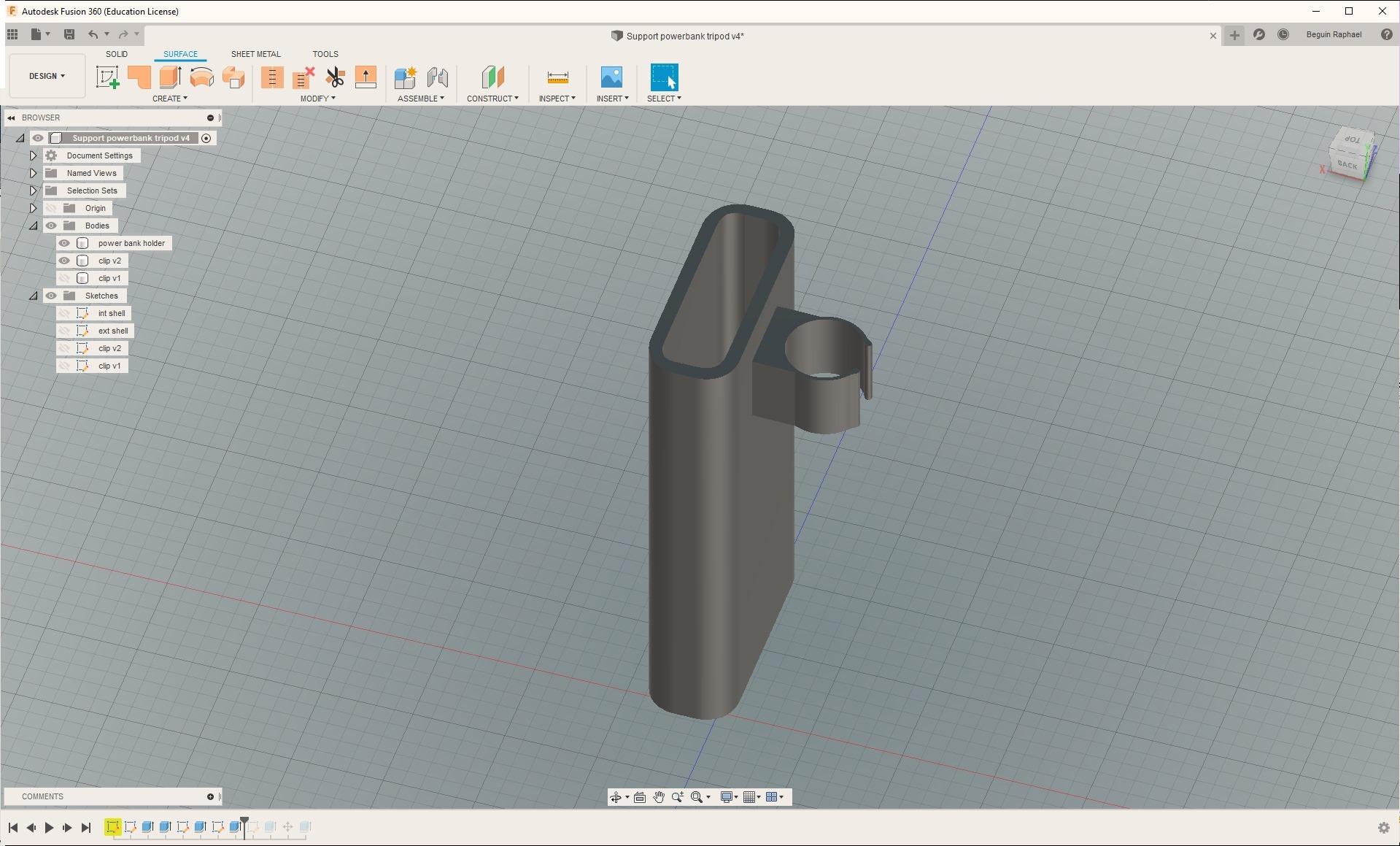This screenshot has height=846, width=1400.
Task: Switch to the SOLID tab
Action: [x=117, y=54]
